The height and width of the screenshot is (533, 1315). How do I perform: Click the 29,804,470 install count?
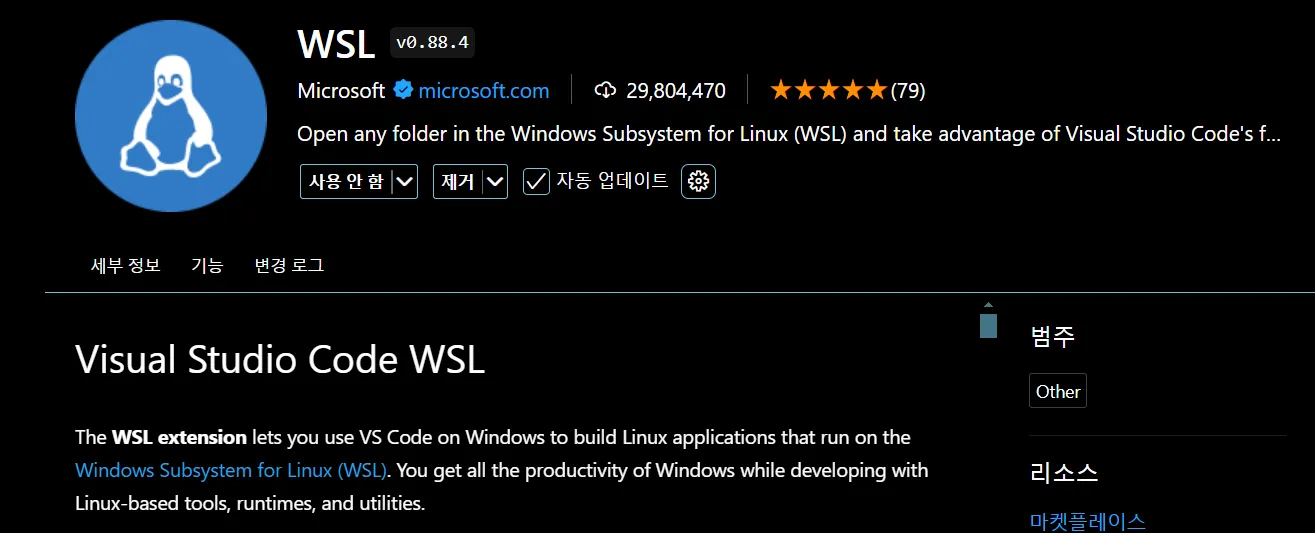(x=676, y=90)
